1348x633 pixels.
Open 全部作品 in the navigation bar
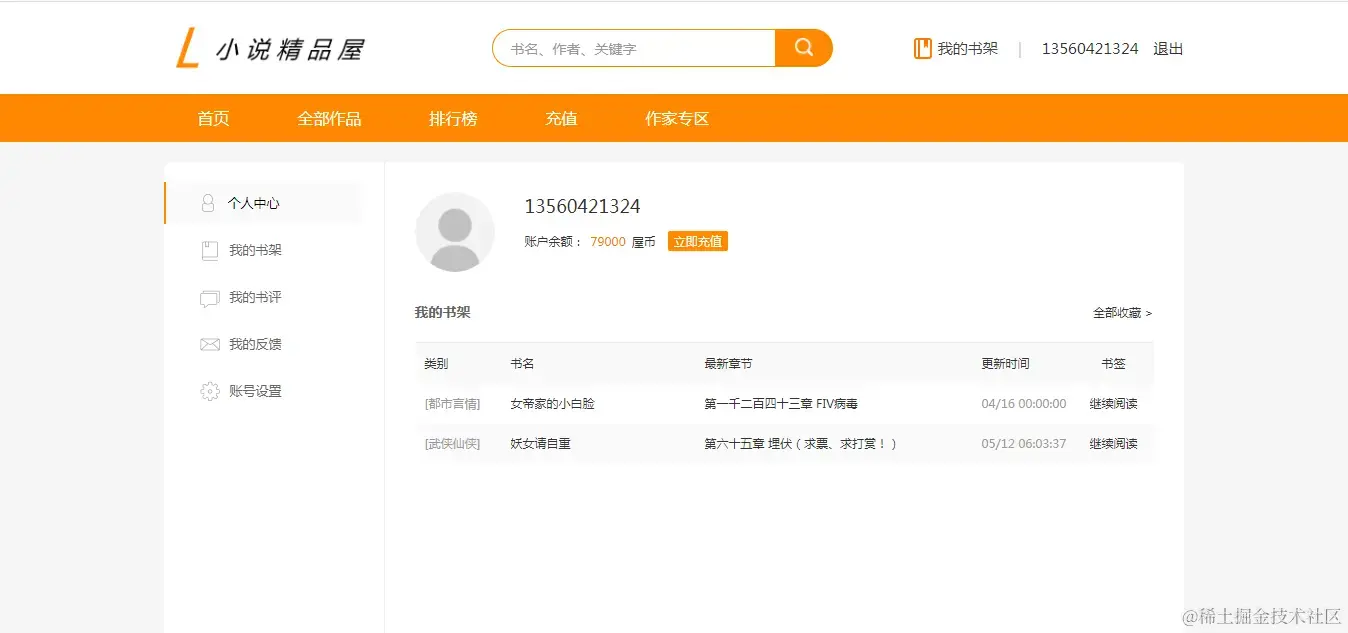click(329, 118)
